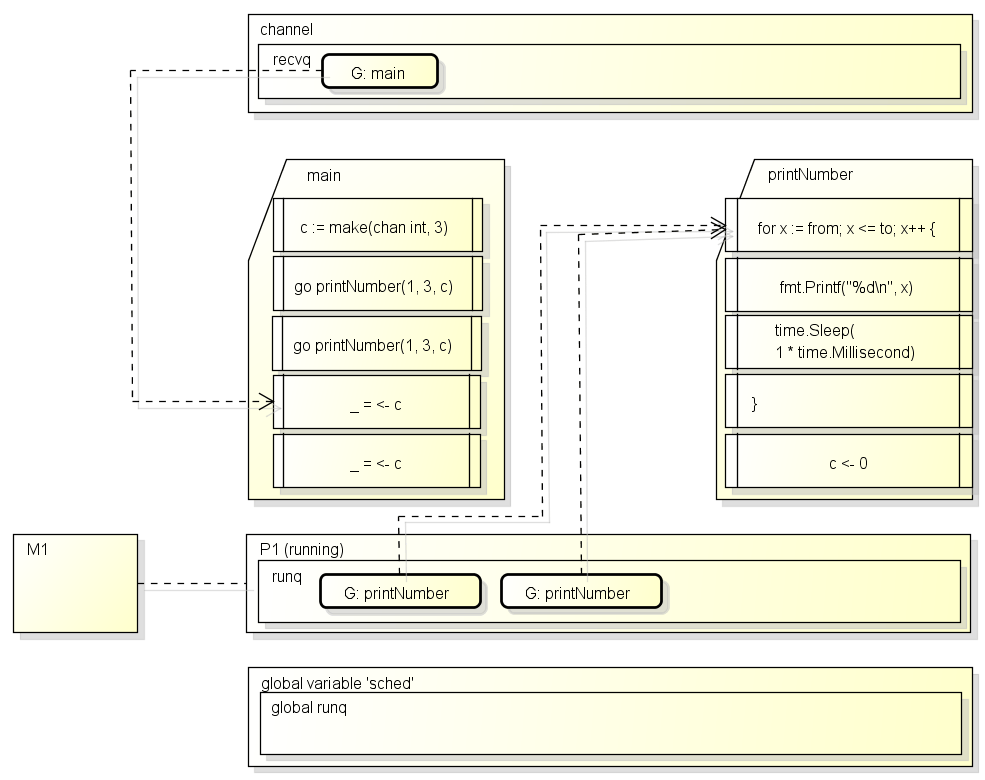Click the 'main' frame title

coord(324,175)
